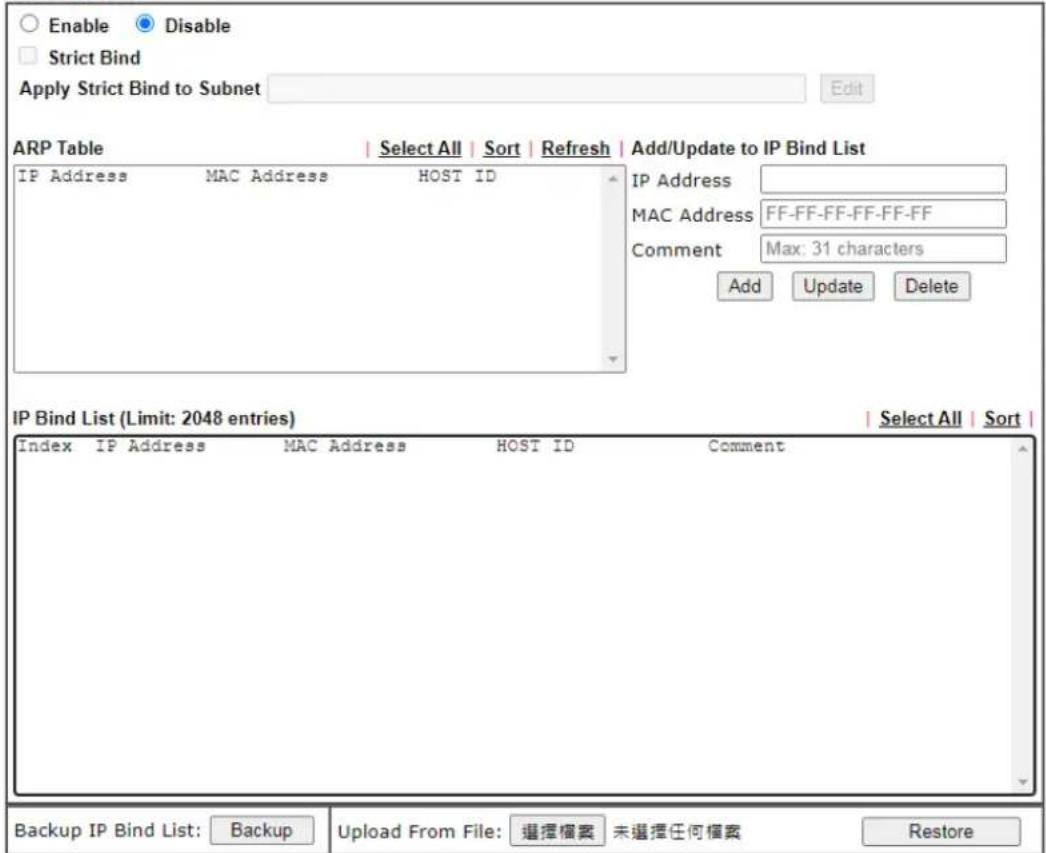The height and width of the screenshot is (853, 1046).
Task: Select the Disable radio button
Action: pyautogui.click(x=144, y=25)
